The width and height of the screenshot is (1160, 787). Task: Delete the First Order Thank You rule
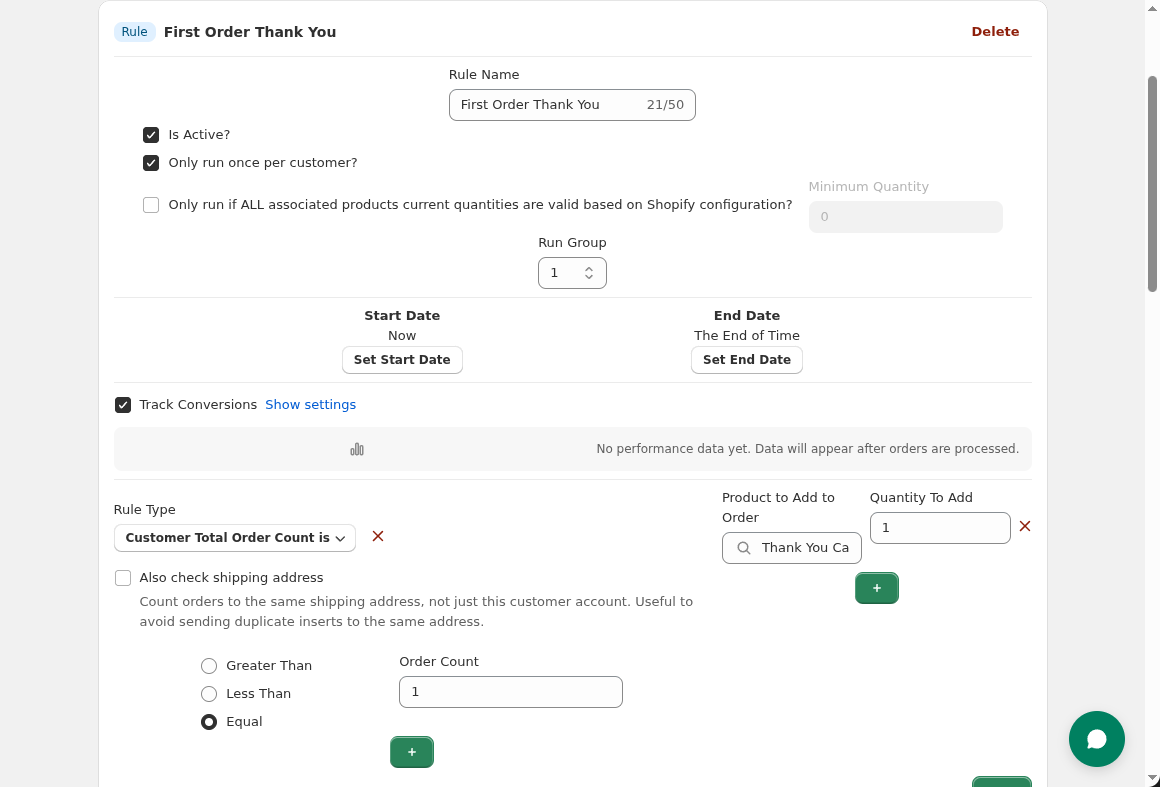[995, 31]
